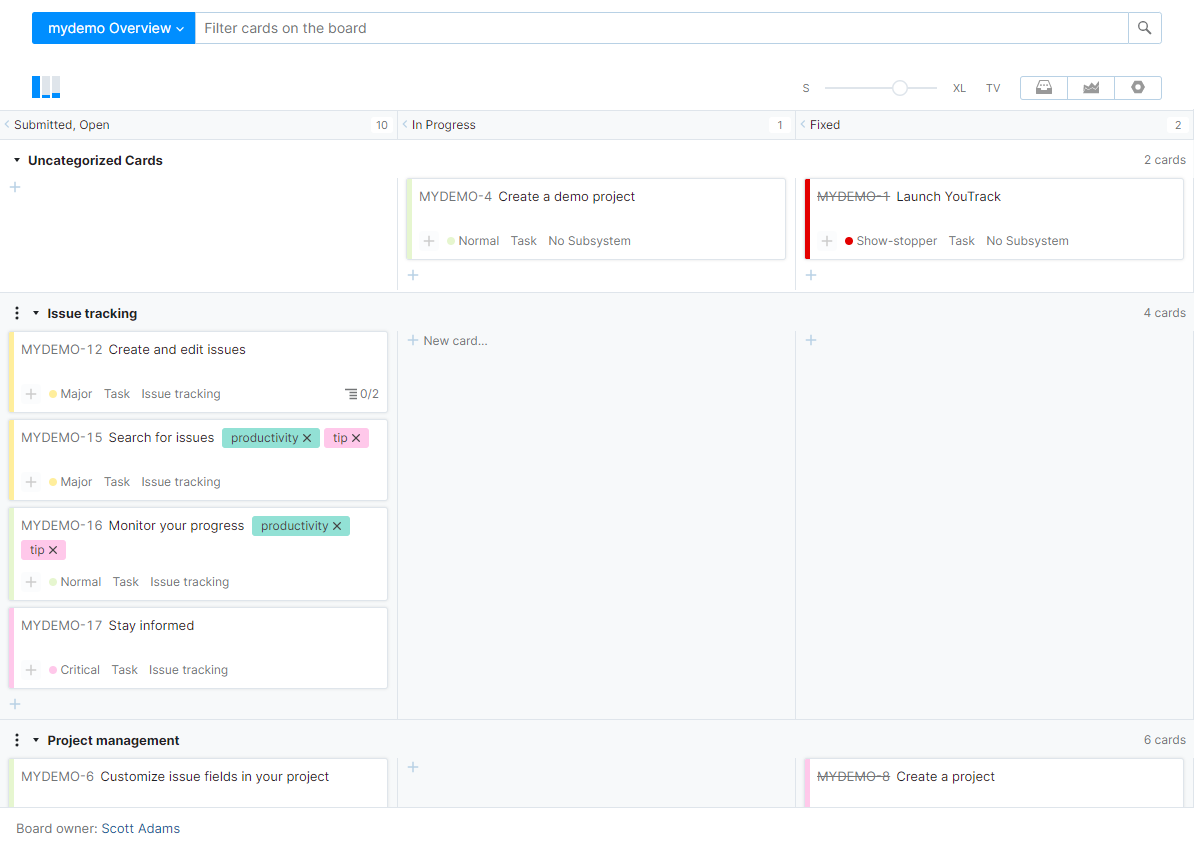The width and height of the screenshot is (1194, 863).
Task: Open Project management swimlane three-dot menu
Action: pos(17,741)
